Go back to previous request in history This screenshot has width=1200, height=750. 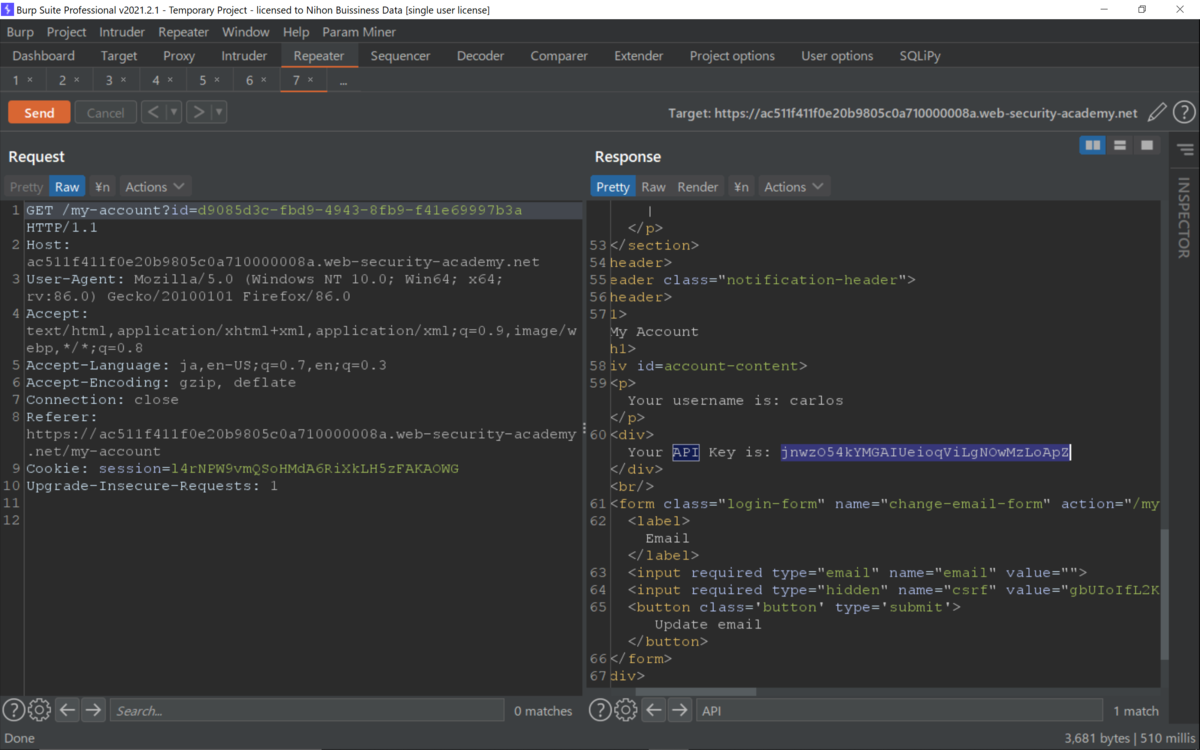(153, 112)
